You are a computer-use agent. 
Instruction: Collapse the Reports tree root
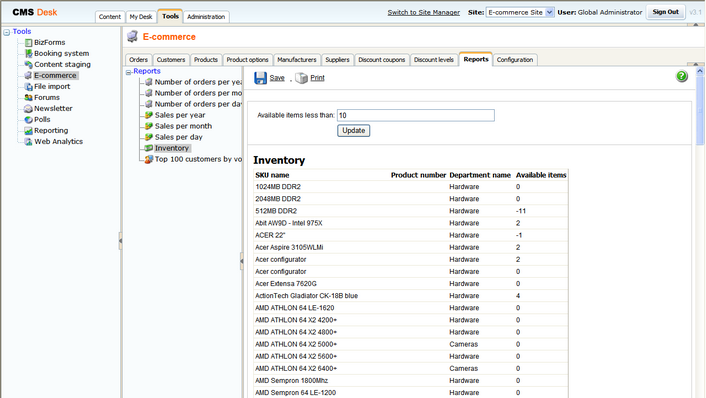tap(129, 72)
